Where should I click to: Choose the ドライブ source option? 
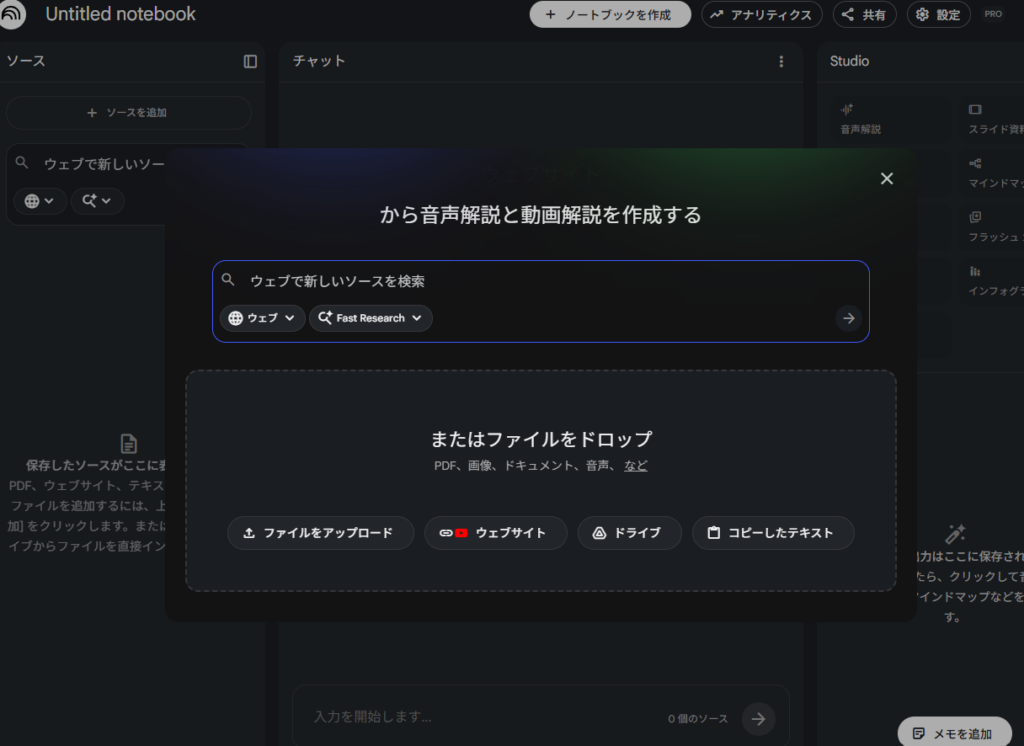629,533
